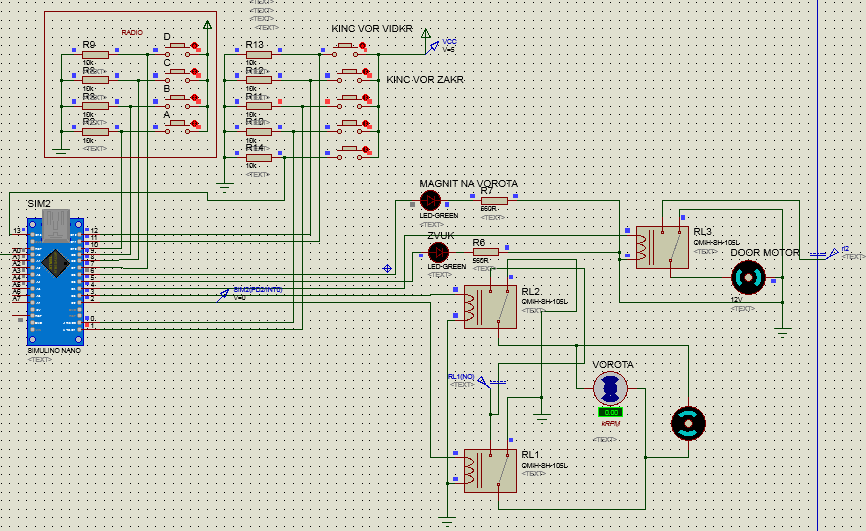Click the RL1(NO) probe marker
866x531 pixels.
(482, 381)
